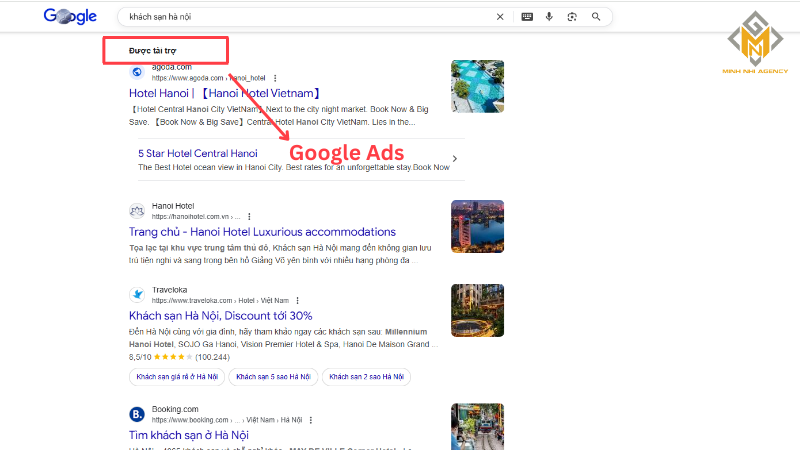
Task: Click the 'Được tài trợ' sponsored label
Action: 153,51
